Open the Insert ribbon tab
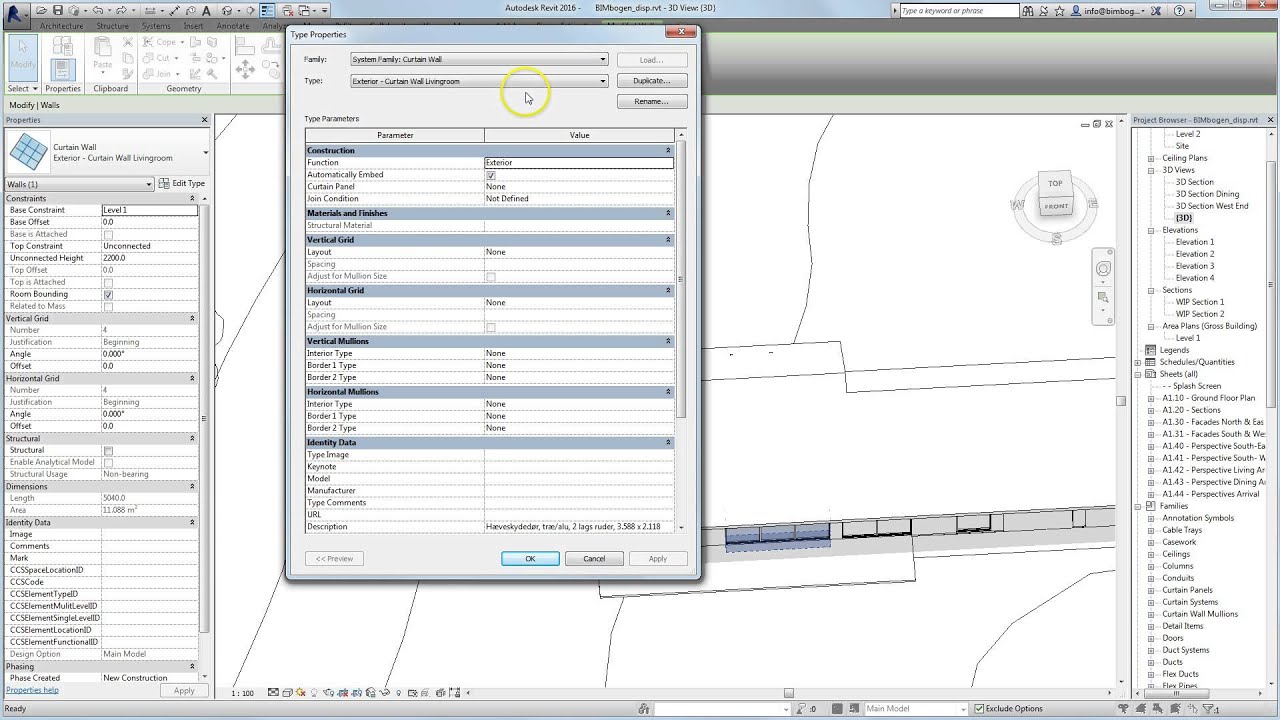 pos(194,26)
